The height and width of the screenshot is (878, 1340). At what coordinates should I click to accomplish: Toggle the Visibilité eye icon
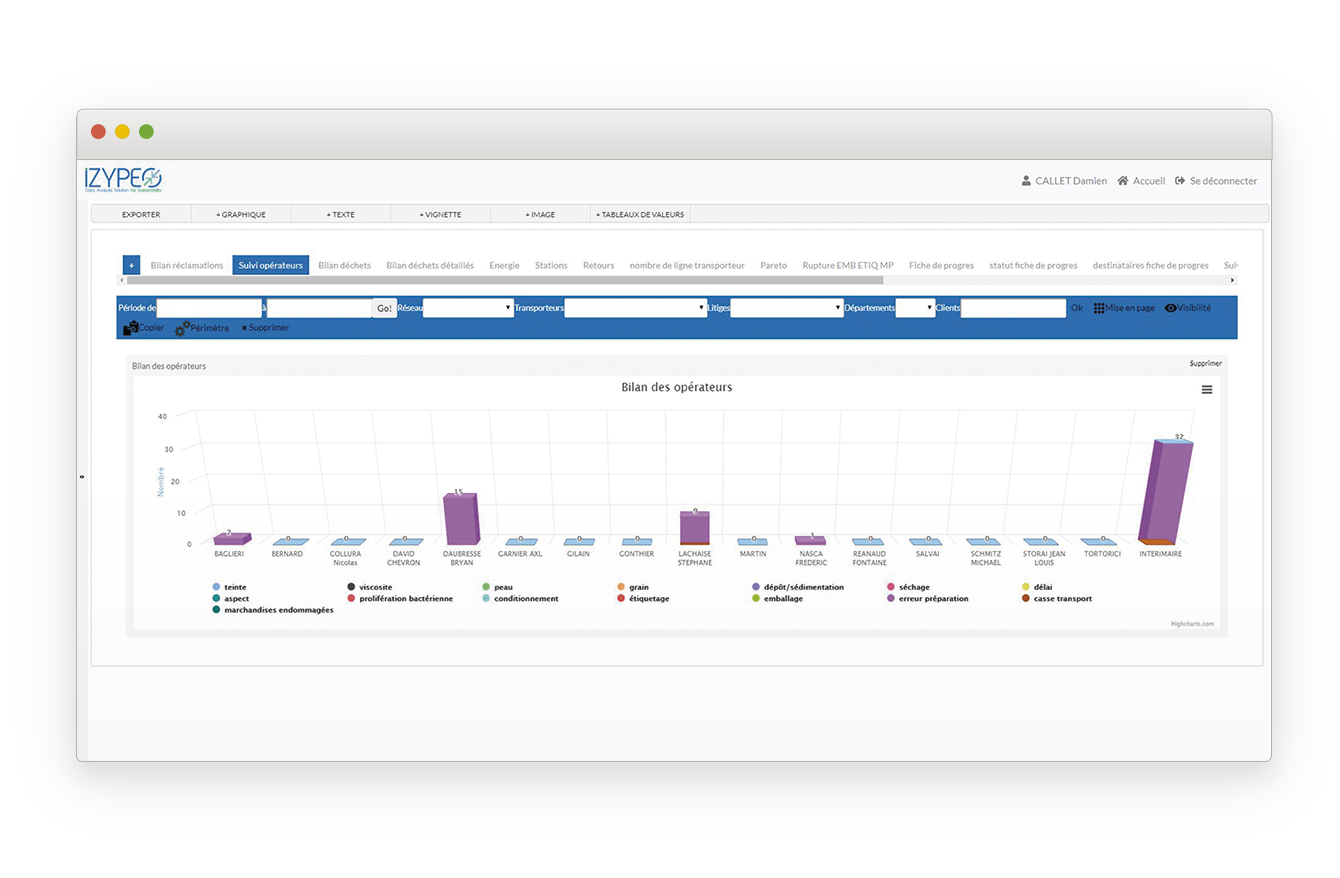pyautogui.click(x=1171, y=308)
